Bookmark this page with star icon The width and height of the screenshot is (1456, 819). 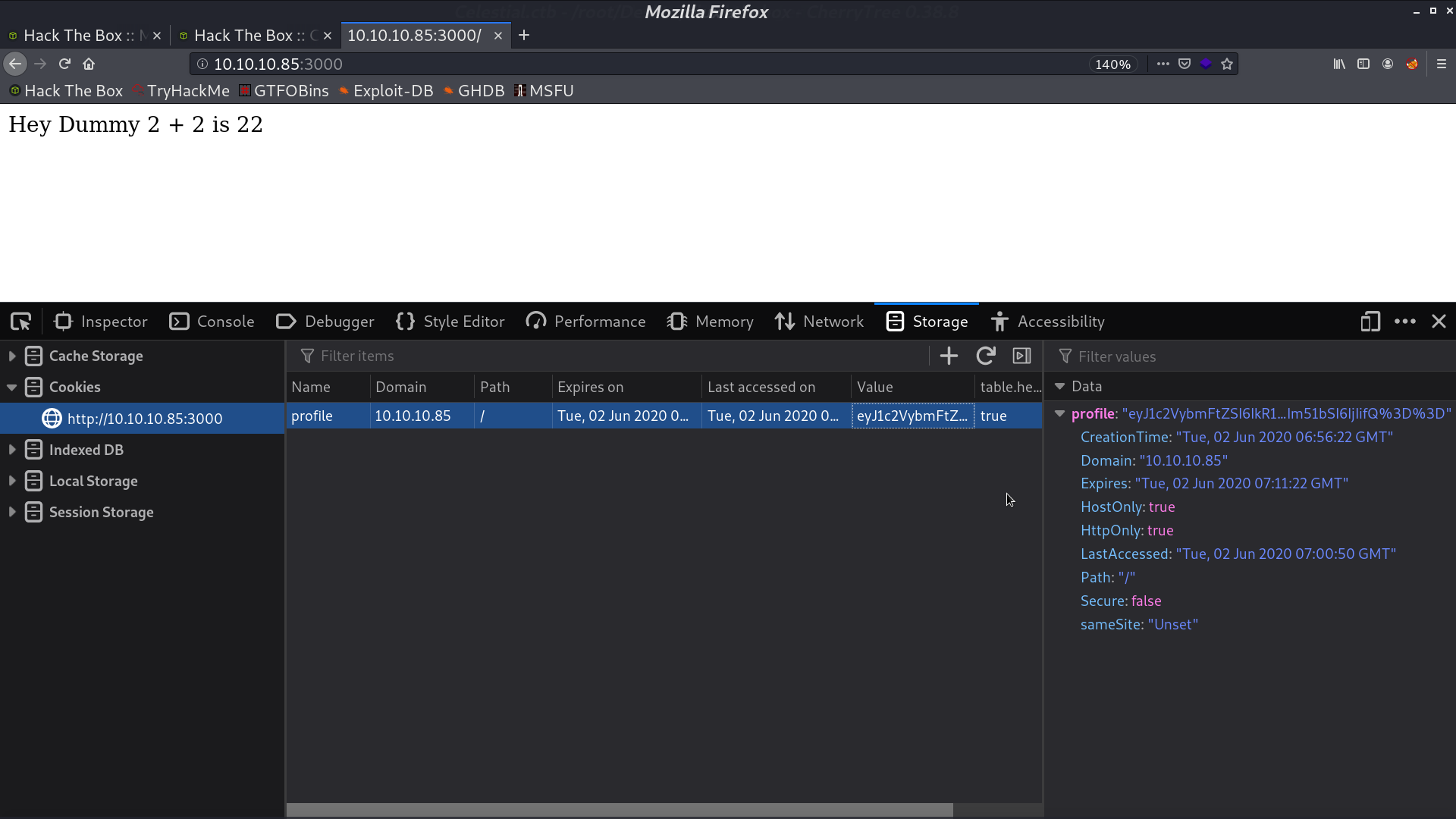pos(1227,64)
